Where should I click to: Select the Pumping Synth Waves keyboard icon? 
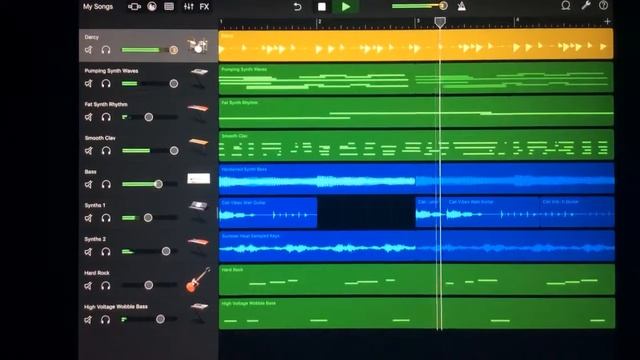(199, 78)
